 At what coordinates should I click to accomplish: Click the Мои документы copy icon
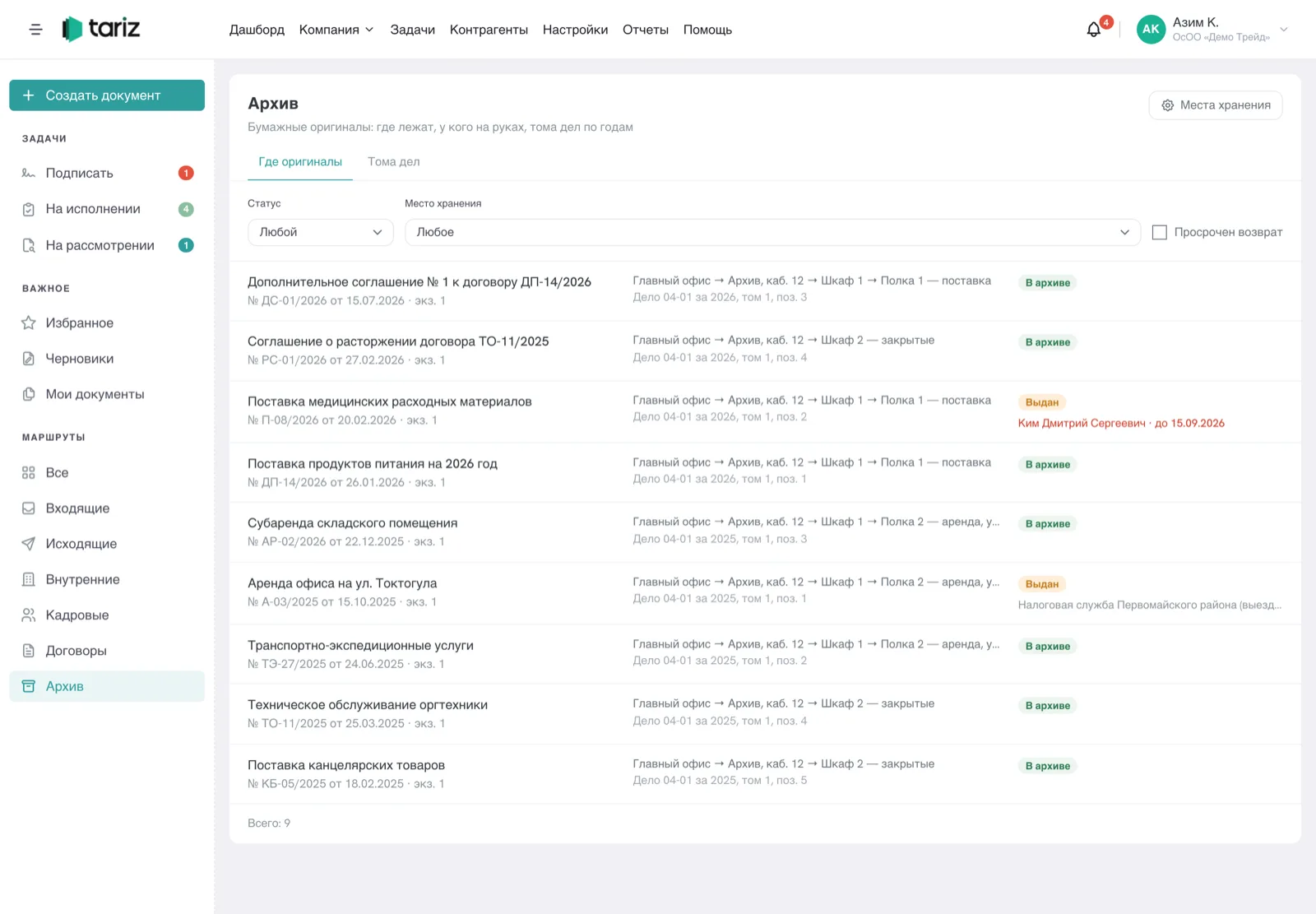tap(29, 394)
